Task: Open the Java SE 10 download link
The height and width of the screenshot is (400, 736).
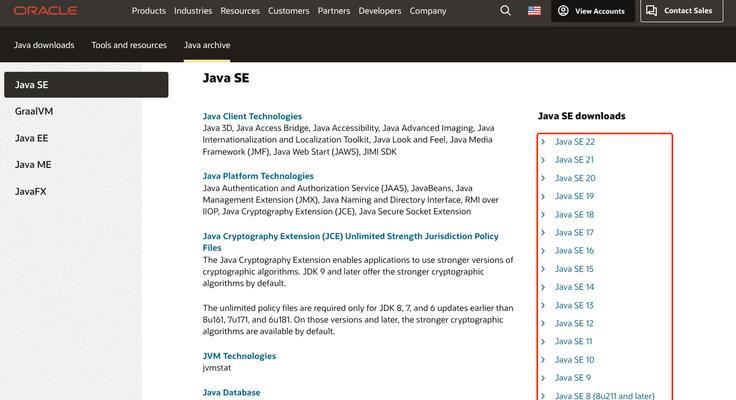Action: pyautogui.click(x=575, y=360)
